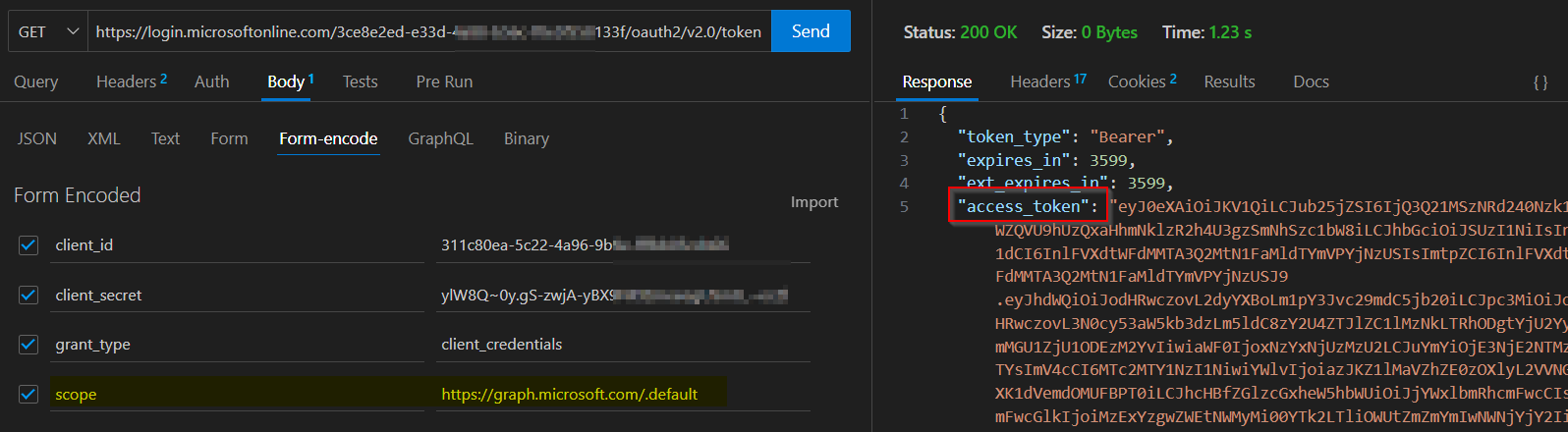Choose Text body type
The image size is (1568, 432).
point(165,138)
